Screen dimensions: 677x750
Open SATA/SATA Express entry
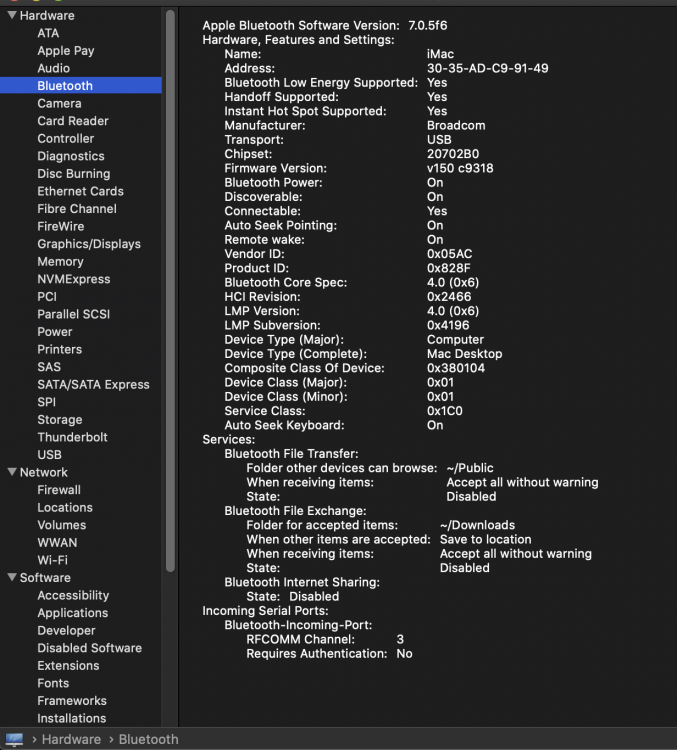click(x=93, y=385)
